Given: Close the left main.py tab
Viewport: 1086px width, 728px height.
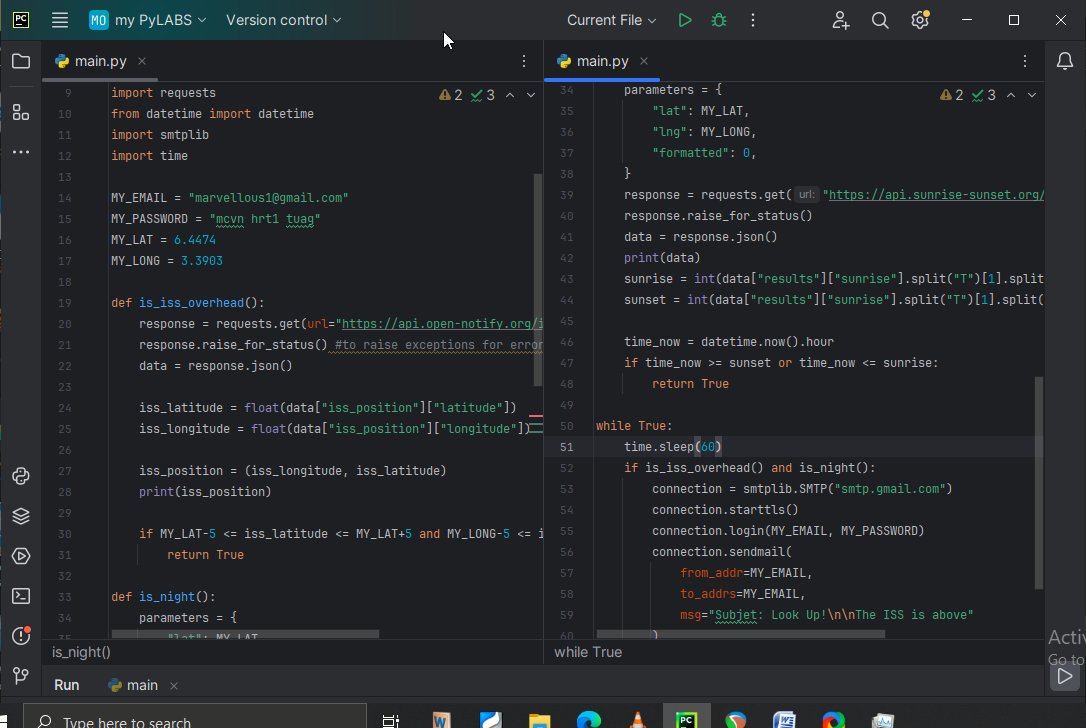Looking at the screenshot, I should (x=142, y=61).
